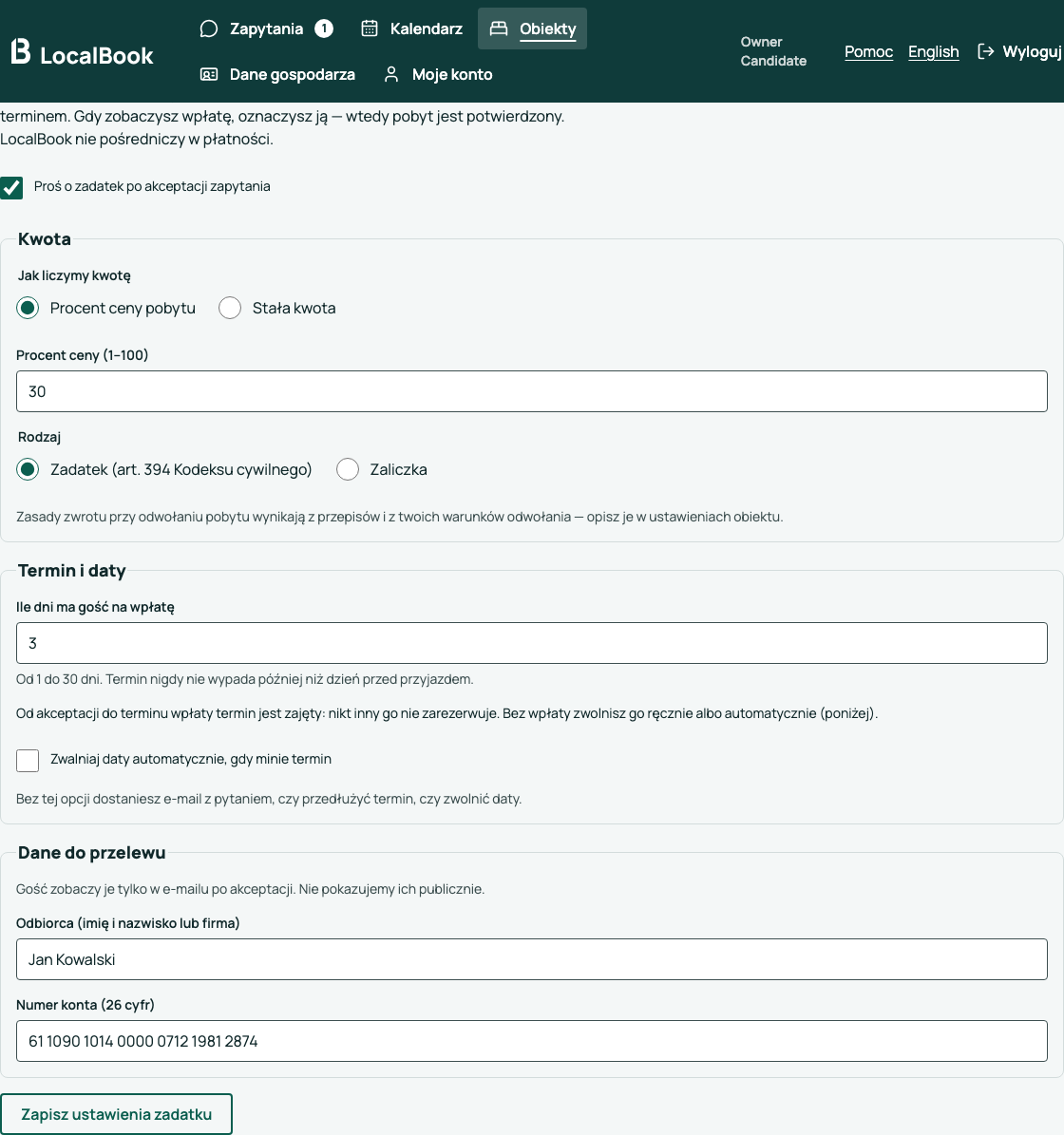Select the 'Procent ceny pobytu' radio button
This screenshot has width=1064, height=1135.
point(28,309)
